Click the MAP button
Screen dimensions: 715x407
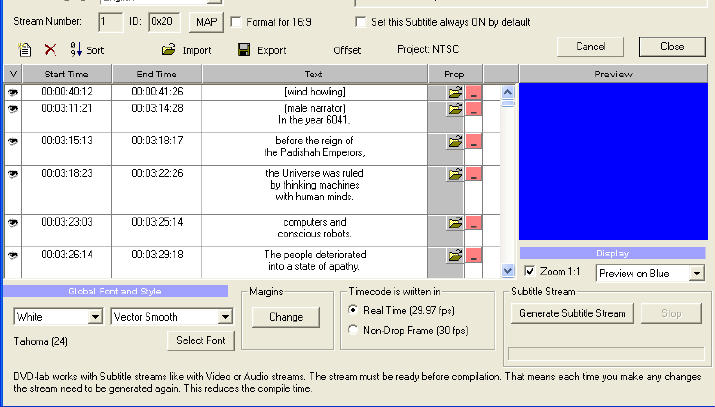206,22
